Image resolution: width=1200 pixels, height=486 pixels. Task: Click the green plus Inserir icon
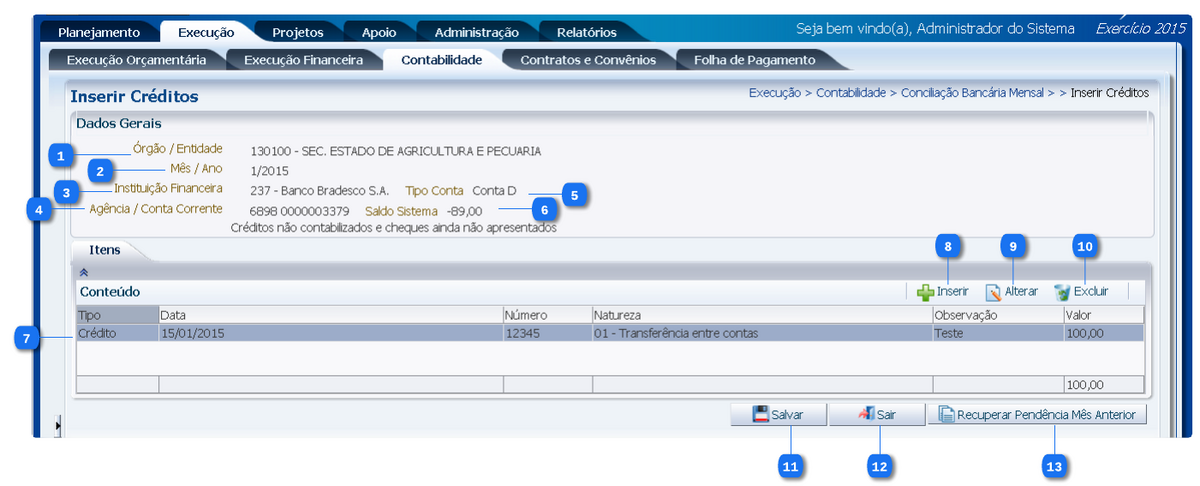926,292
